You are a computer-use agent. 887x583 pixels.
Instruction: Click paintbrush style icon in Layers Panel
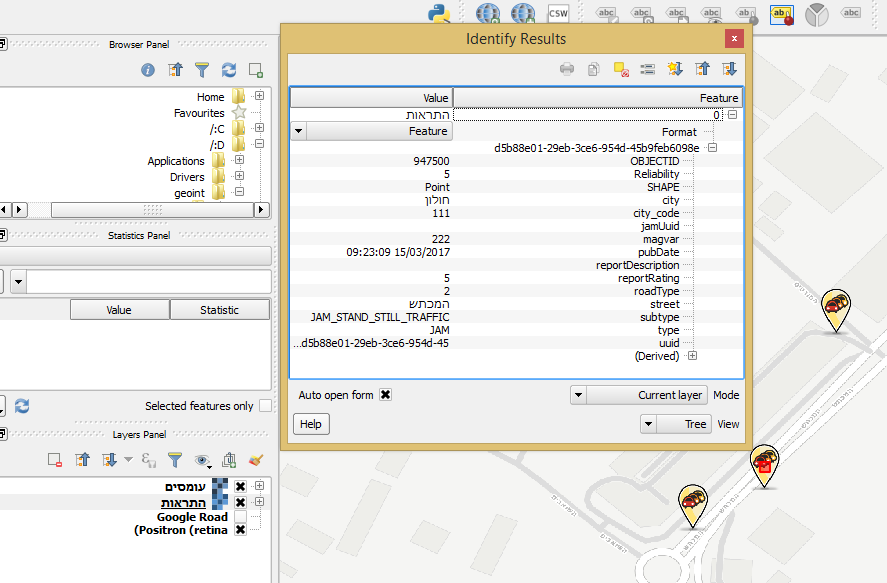[255, 460]
